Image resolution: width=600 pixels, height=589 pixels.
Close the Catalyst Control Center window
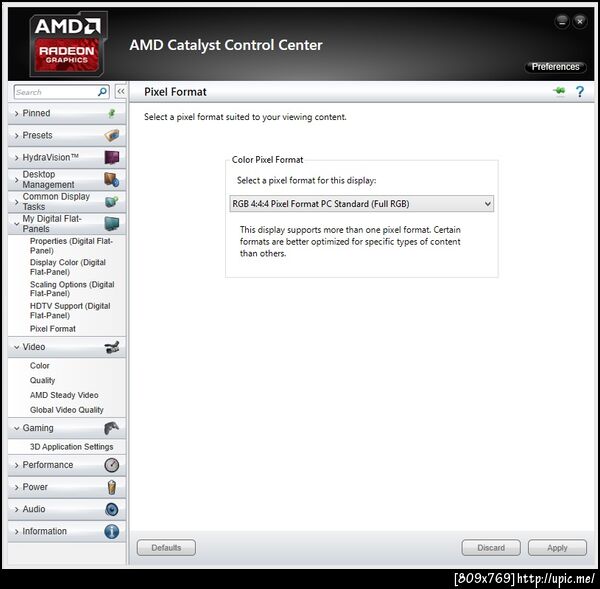pyautogui.click(x=580, y=21)
